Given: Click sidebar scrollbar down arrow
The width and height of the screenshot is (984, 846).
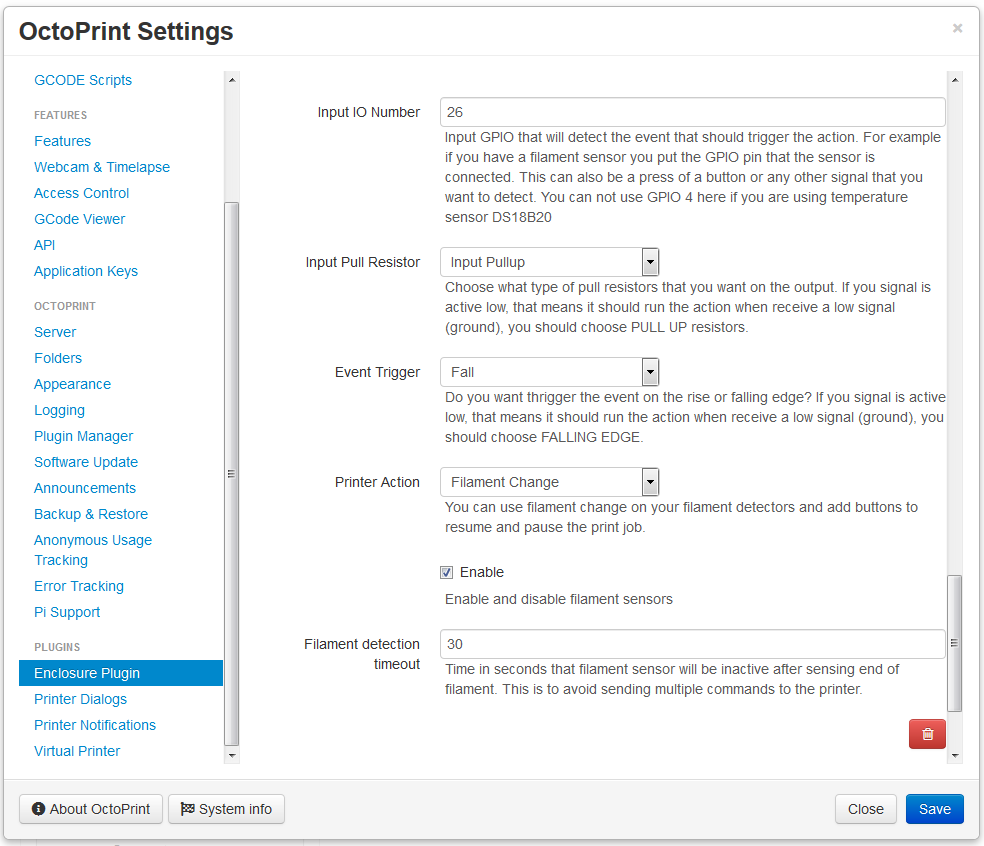Looking at the screenshot, I should (x=232, y=755).
